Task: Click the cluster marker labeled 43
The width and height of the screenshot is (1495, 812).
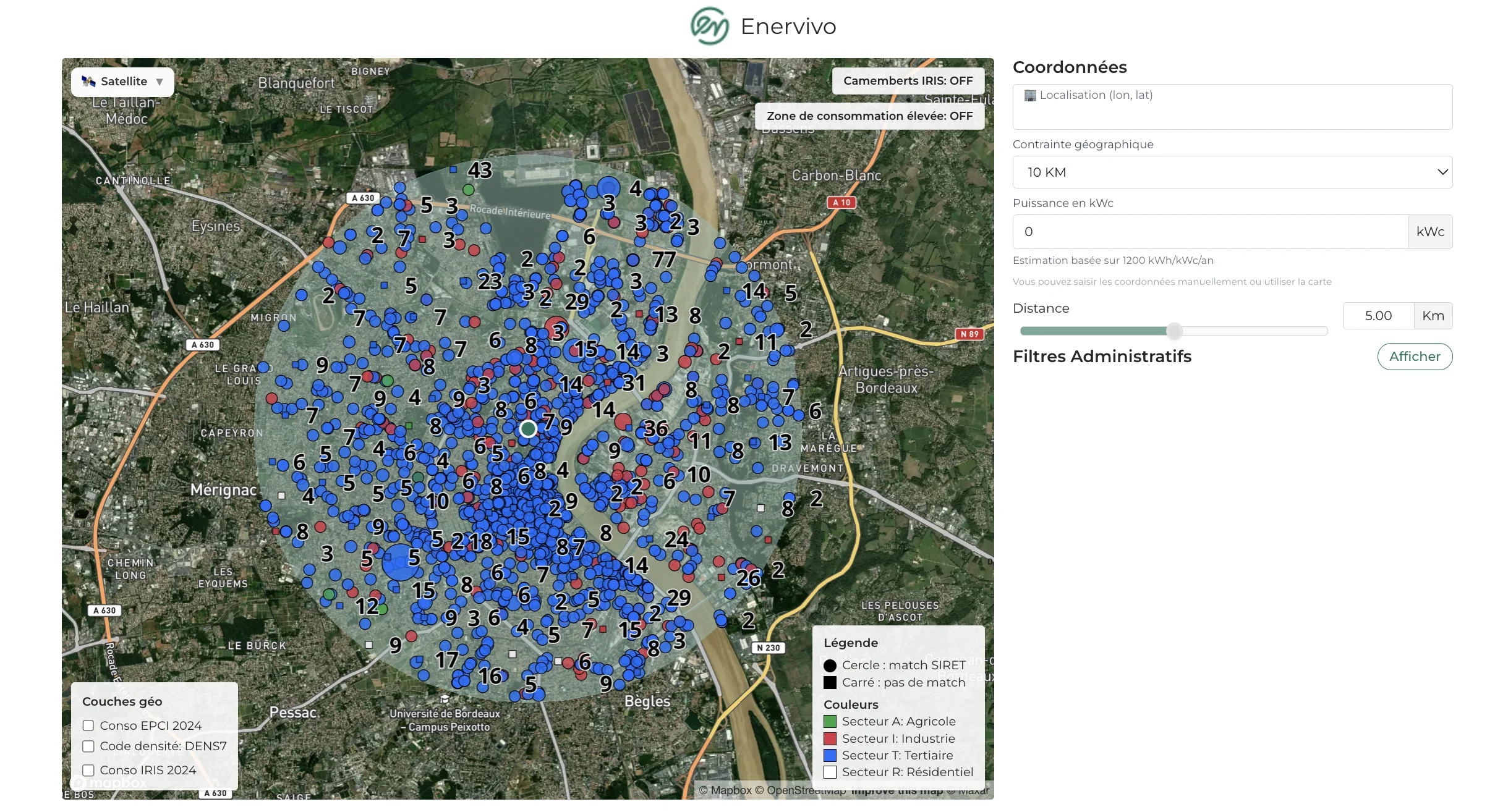Action: [x=480, y=170]
